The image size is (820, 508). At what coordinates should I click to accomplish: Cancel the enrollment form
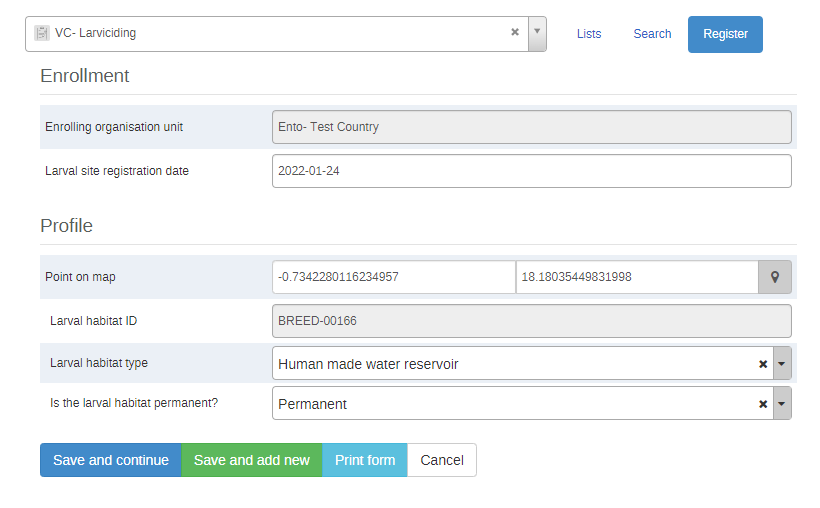pyautogui.click(x=442, y=460)
